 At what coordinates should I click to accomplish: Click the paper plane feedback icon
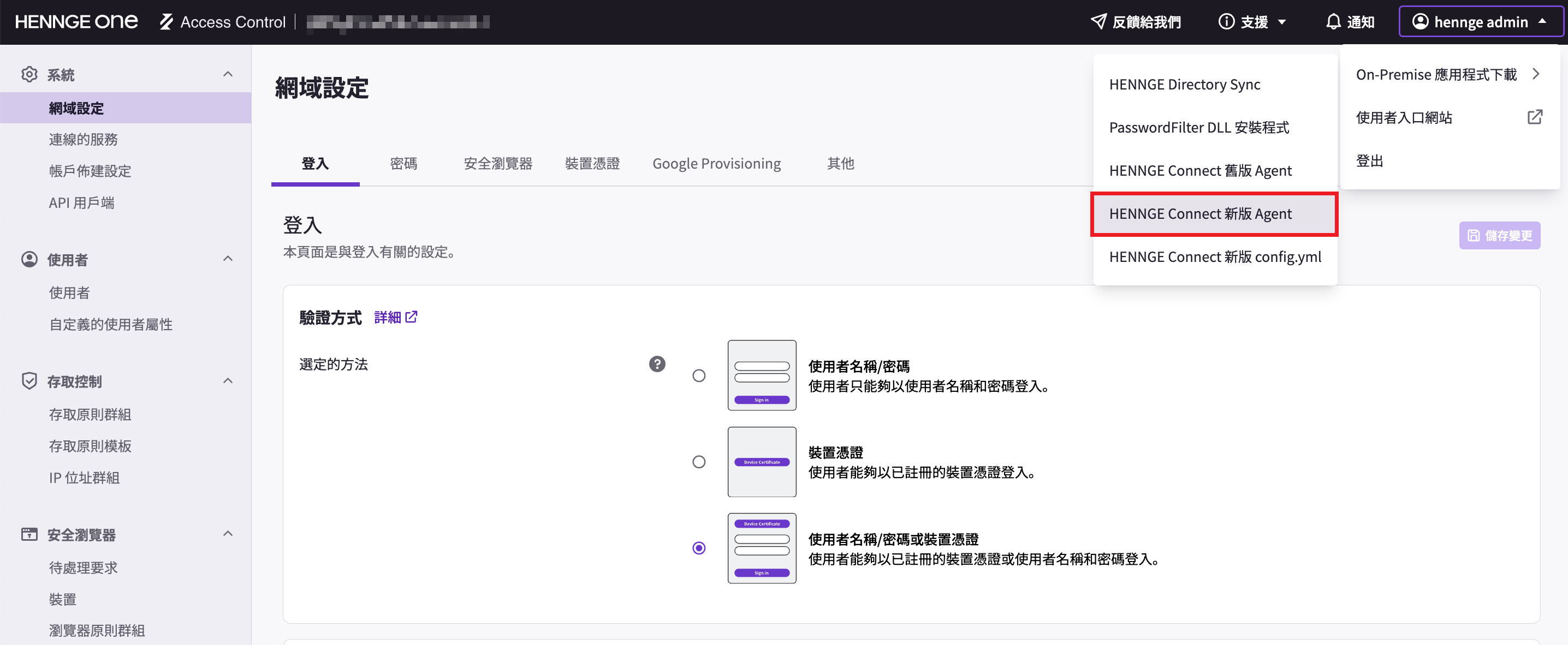[1098, 22]
